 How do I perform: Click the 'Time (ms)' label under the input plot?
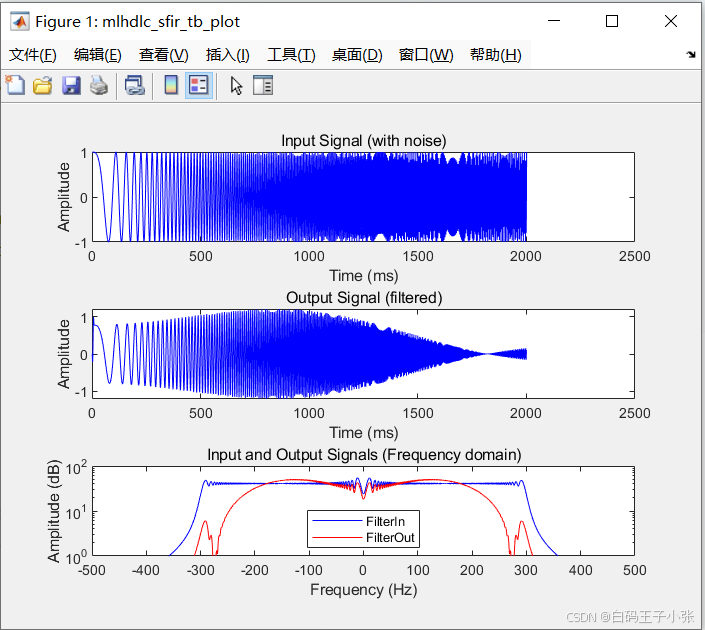(x=364, y=276)
